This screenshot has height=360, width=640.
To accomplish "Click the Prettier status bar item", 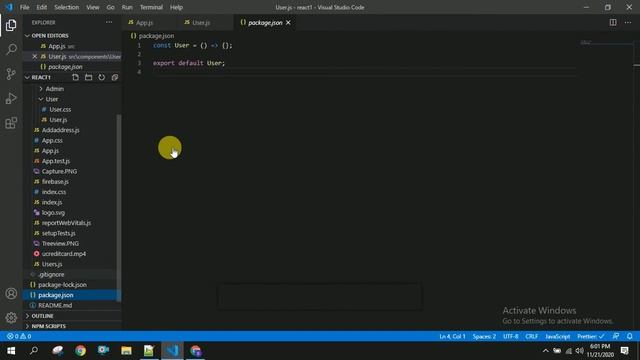I will pyautogui.click(x=590, y=336).
